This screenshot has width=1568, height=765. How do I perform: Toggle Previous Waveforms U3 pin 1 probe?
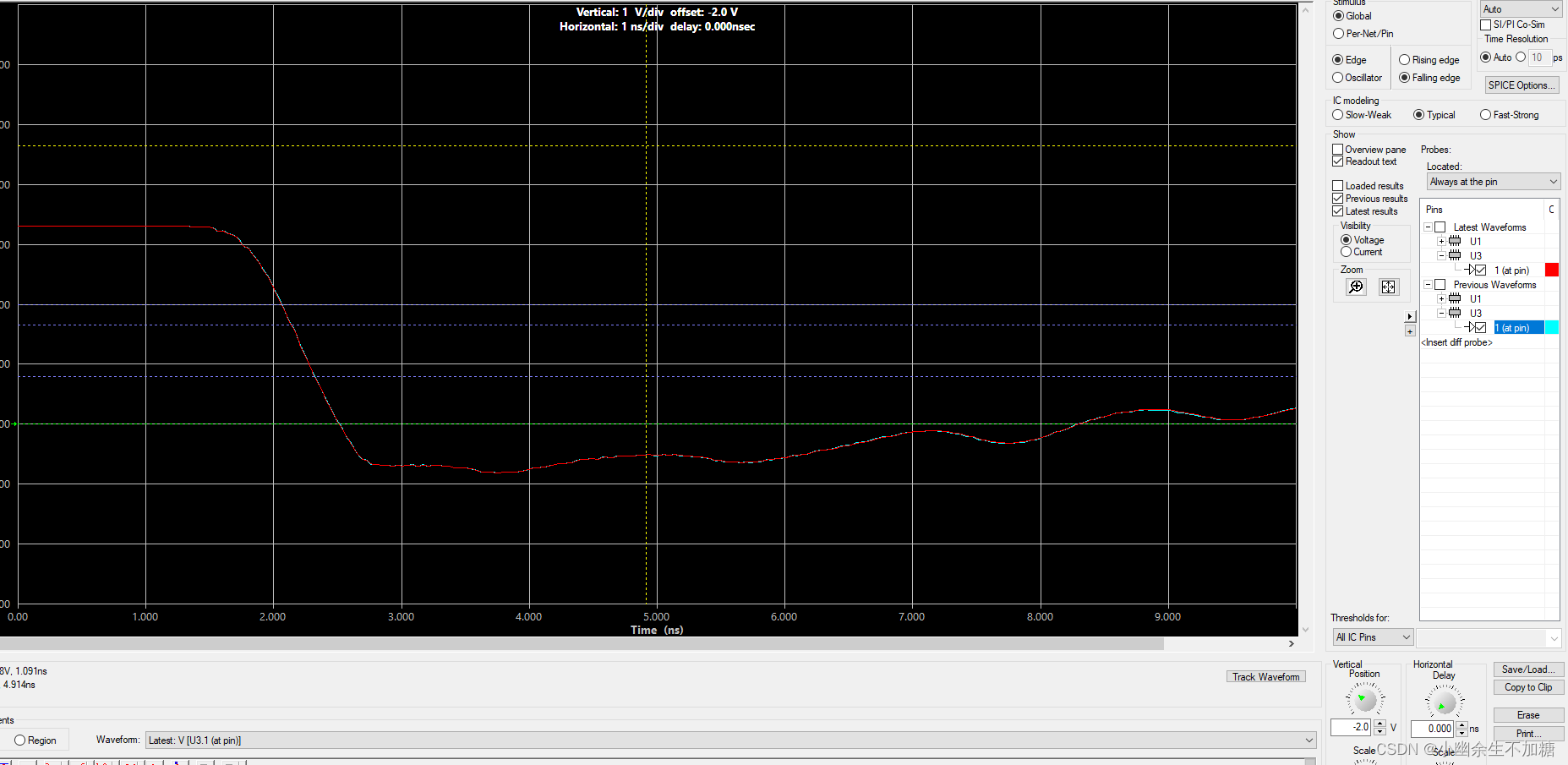click(x=1480, y=328)
